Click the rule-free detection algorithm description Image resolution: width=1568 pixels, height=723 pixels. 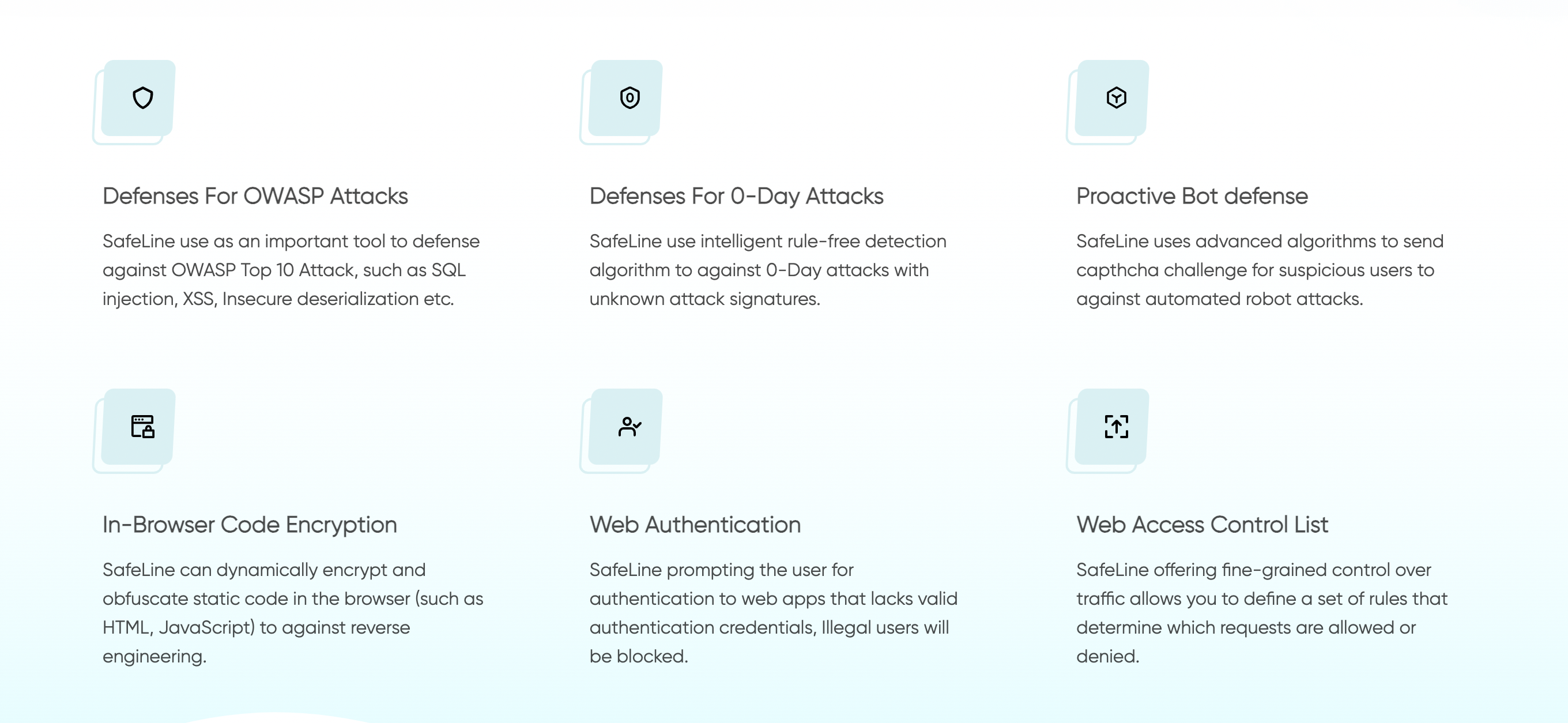767,270
